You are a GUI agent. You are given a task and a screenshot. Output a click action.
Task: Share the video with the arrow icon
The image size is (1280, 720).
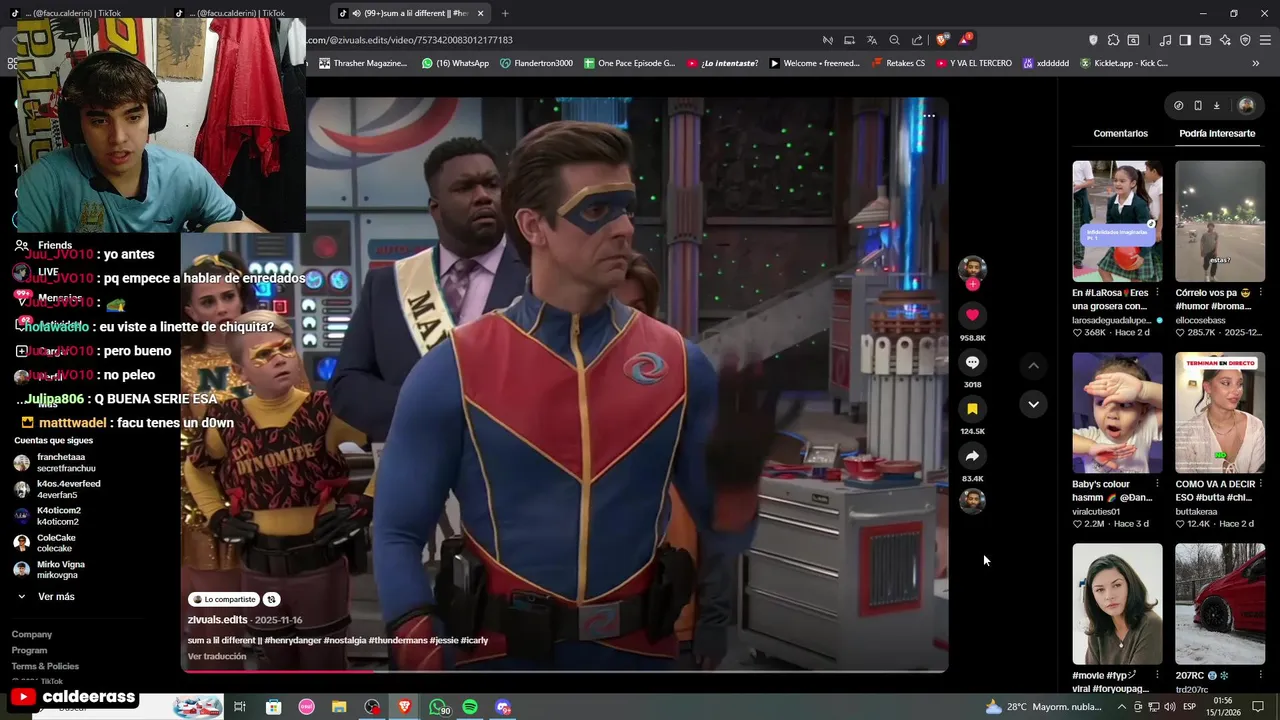[x=972, y=456]
